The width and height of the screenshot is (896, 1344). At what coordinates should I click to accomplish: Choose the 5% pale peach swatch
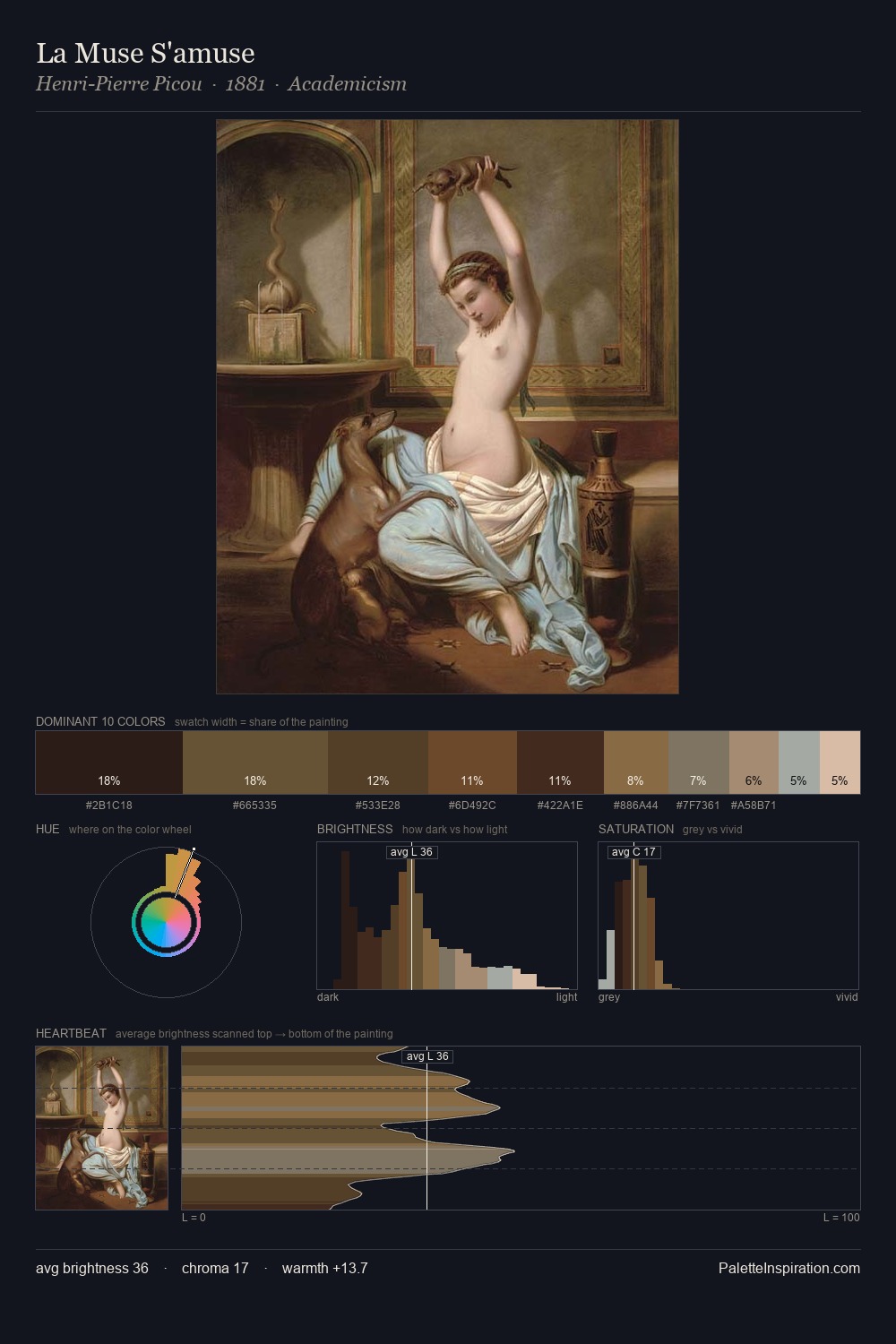tap(840, 762)
